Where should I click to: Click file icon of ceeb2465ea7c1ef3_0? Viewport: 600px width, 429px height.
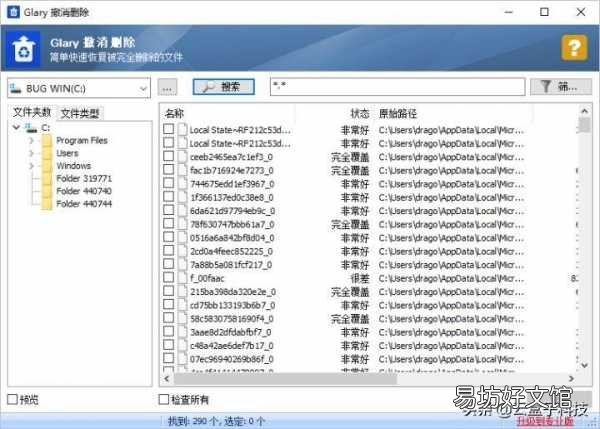click(183, 157)
